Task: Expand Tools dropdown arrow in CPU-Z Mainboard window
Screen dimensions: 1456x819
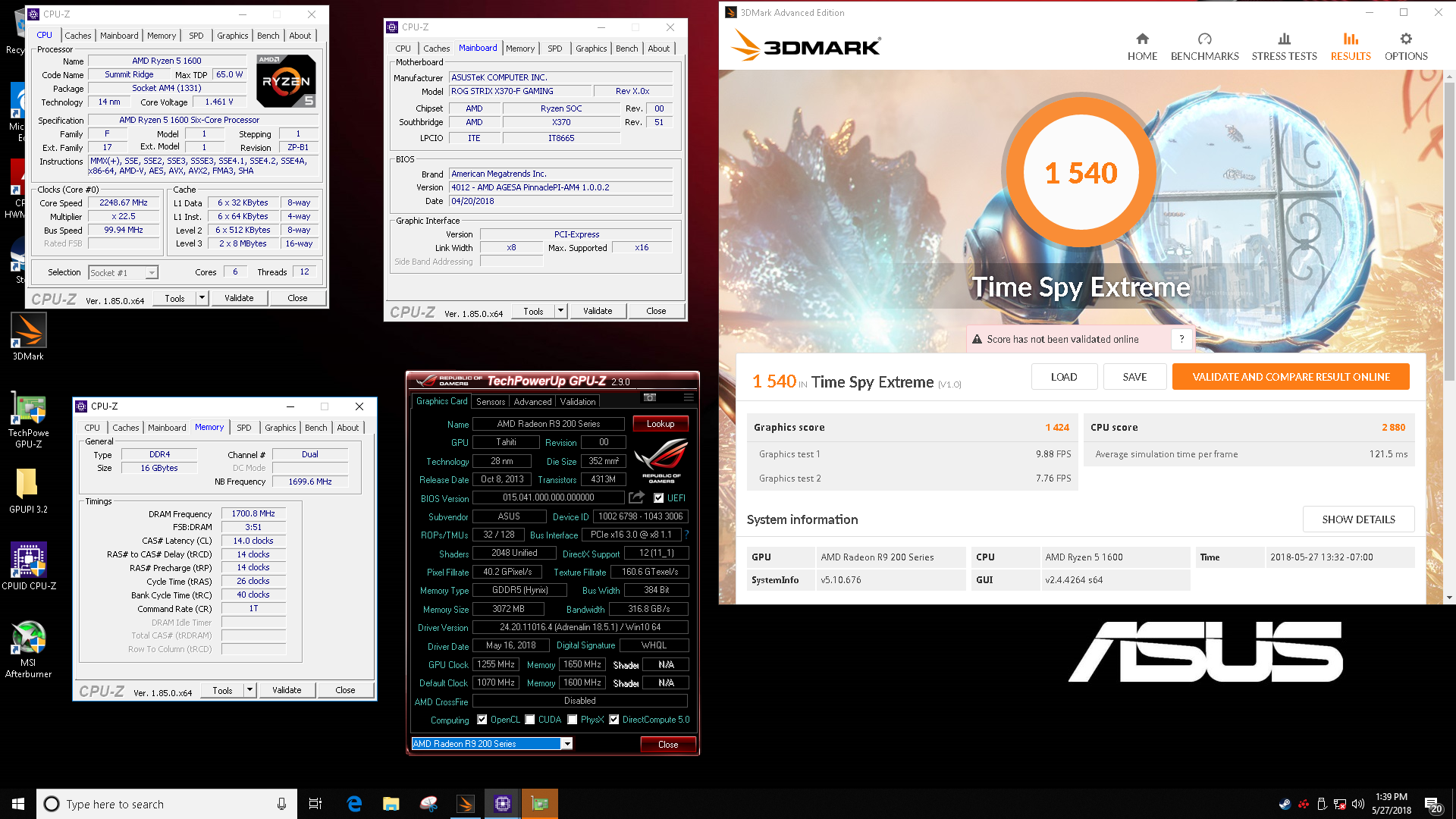Action: click(x=560, y=311)
